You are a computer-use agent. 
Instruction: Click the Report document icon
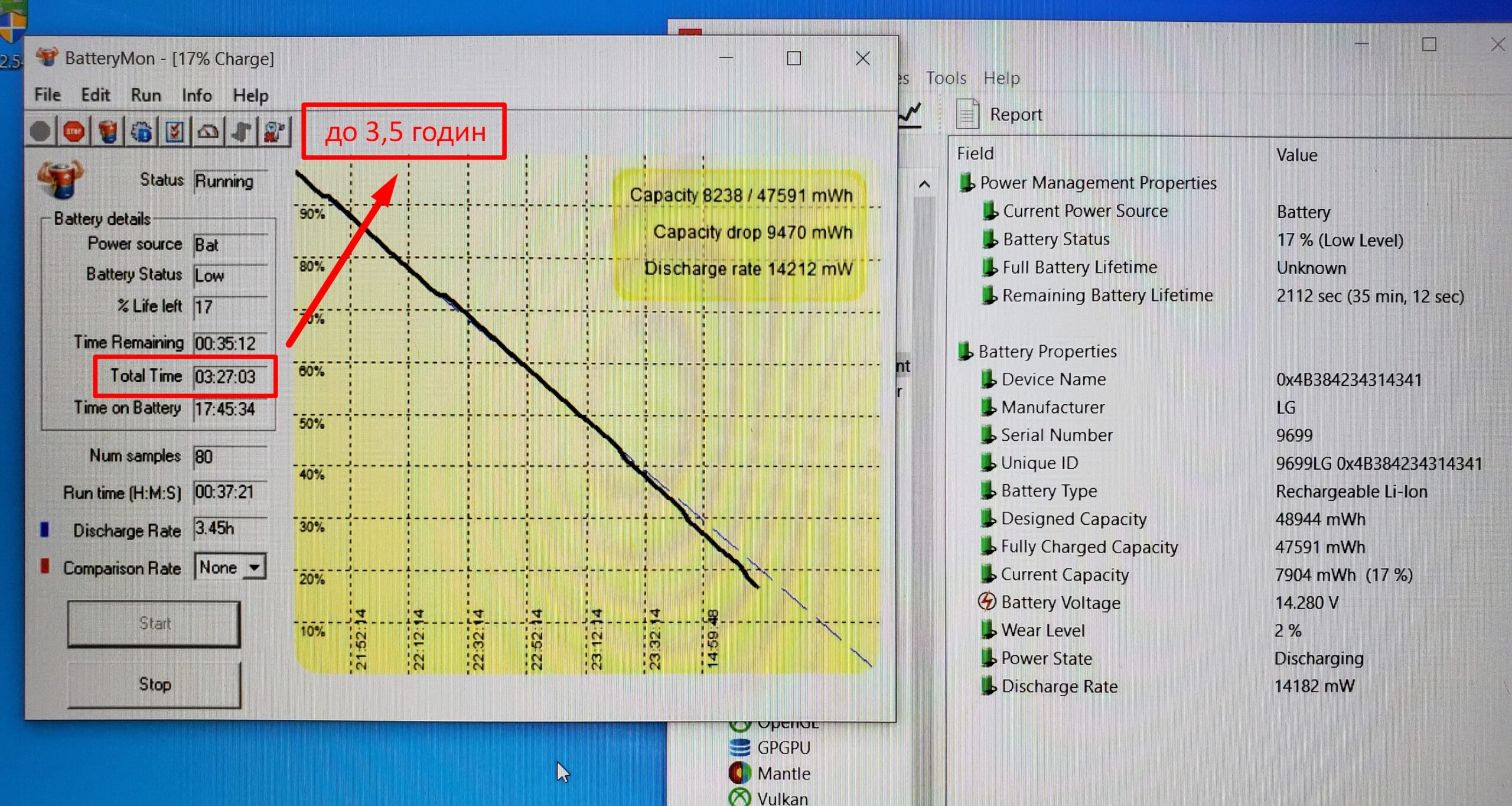[x=967, y=114]
